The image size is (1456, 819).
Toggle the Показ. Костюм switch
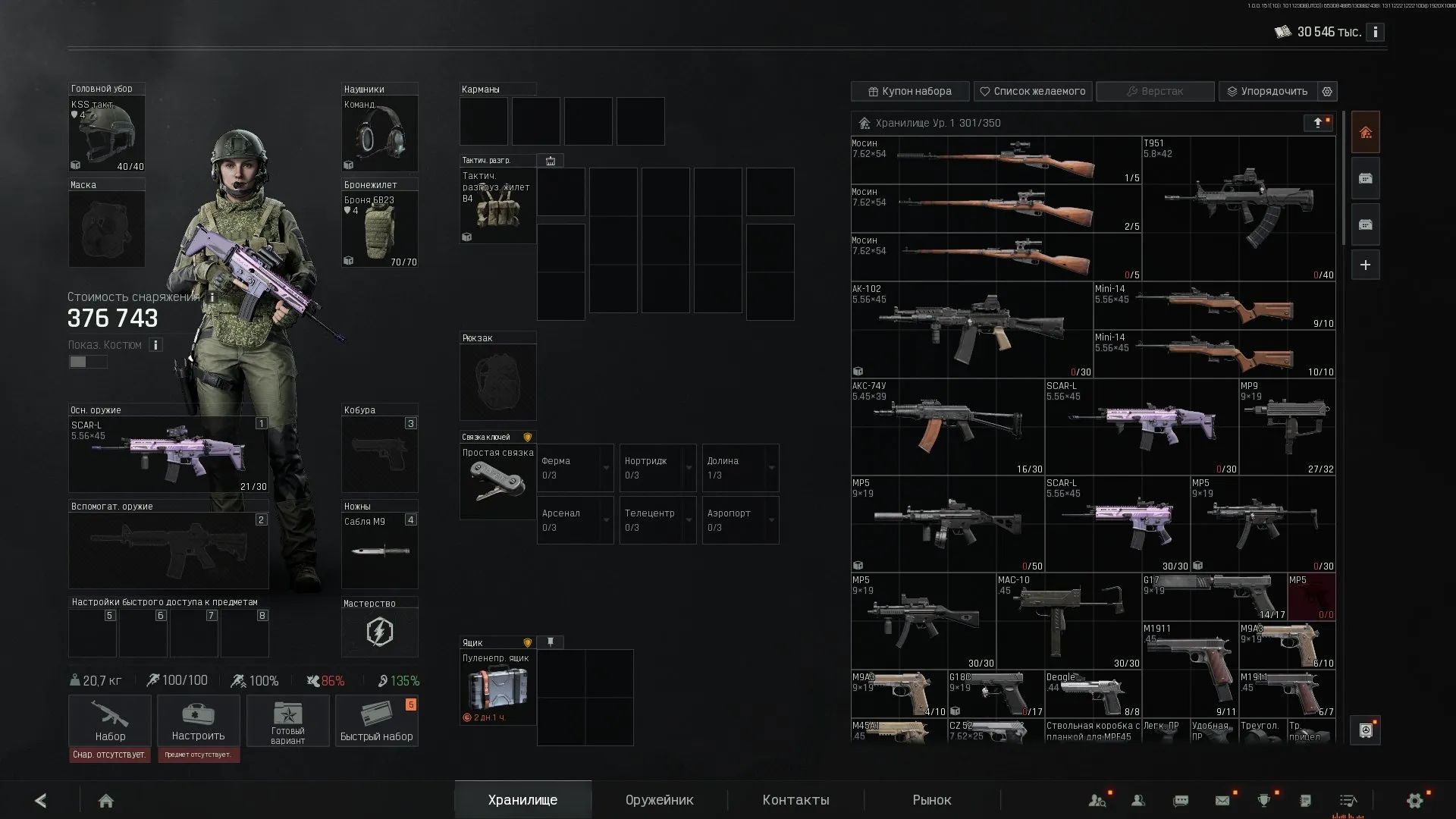(88, 362)
